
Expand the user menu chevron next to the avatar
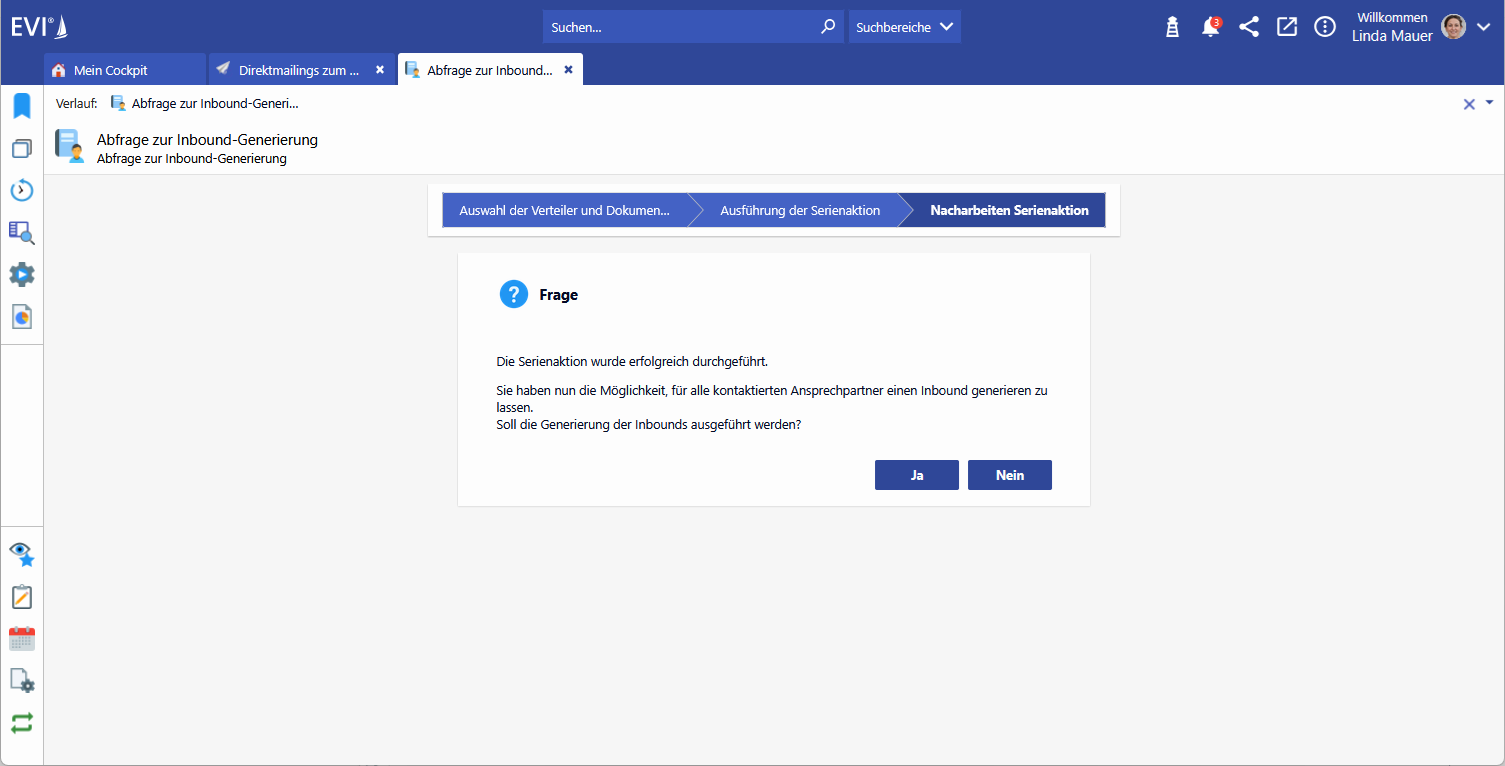[x=1483, y=28]
